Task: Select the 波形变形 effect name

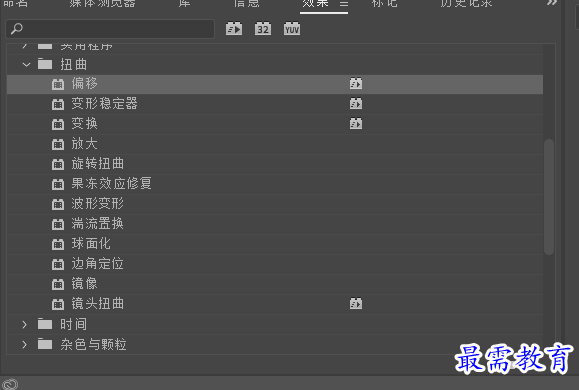Action: [x=98, y=203]
